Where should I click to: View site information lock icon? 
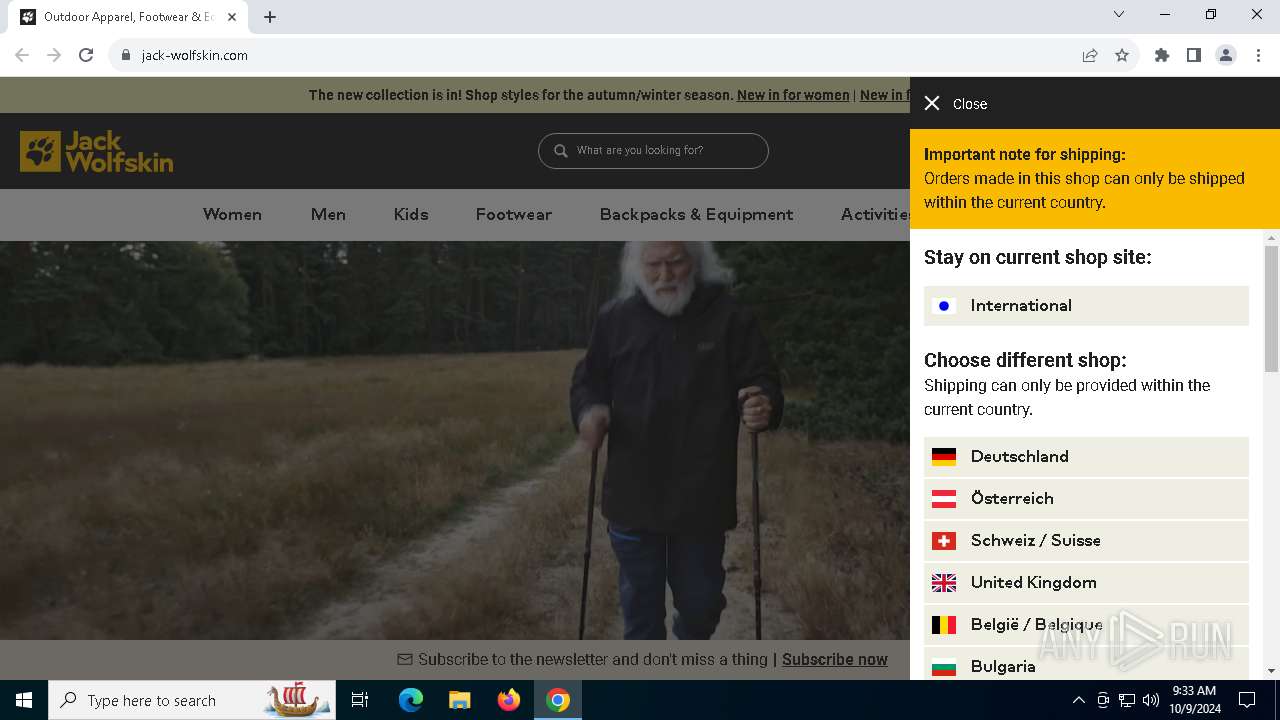click(126, 55)
